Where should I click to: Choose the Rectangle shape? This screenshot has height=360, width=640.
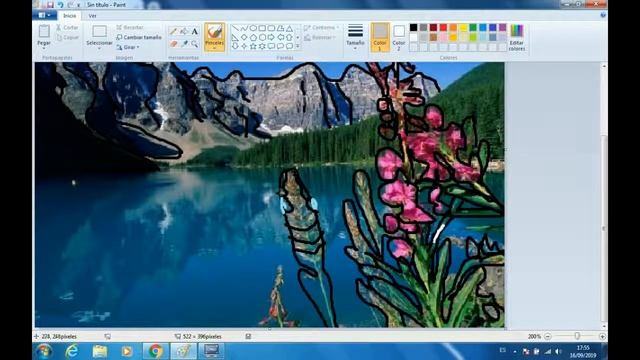tap(262, 28)
